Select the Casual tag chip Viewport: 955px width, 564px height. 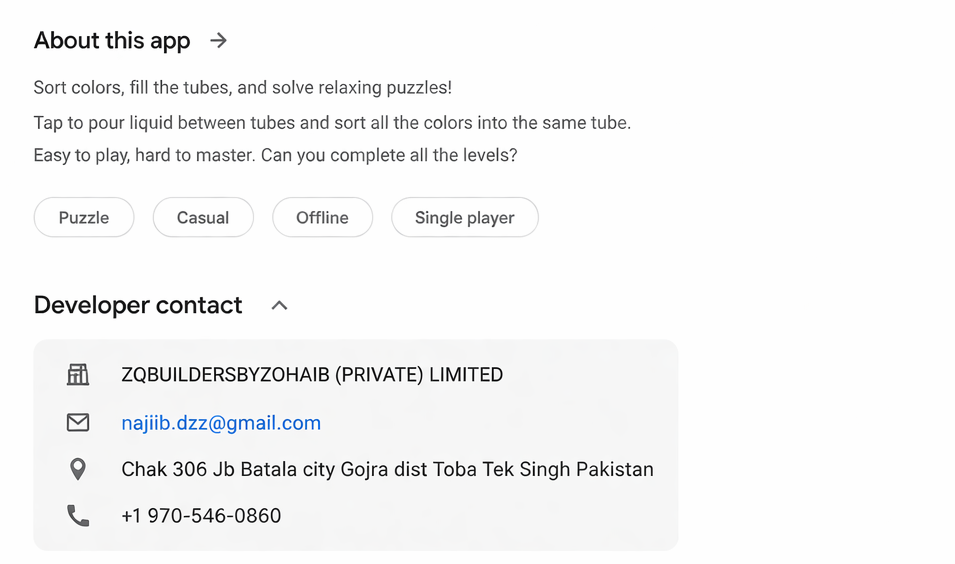(x=203, y=217)
